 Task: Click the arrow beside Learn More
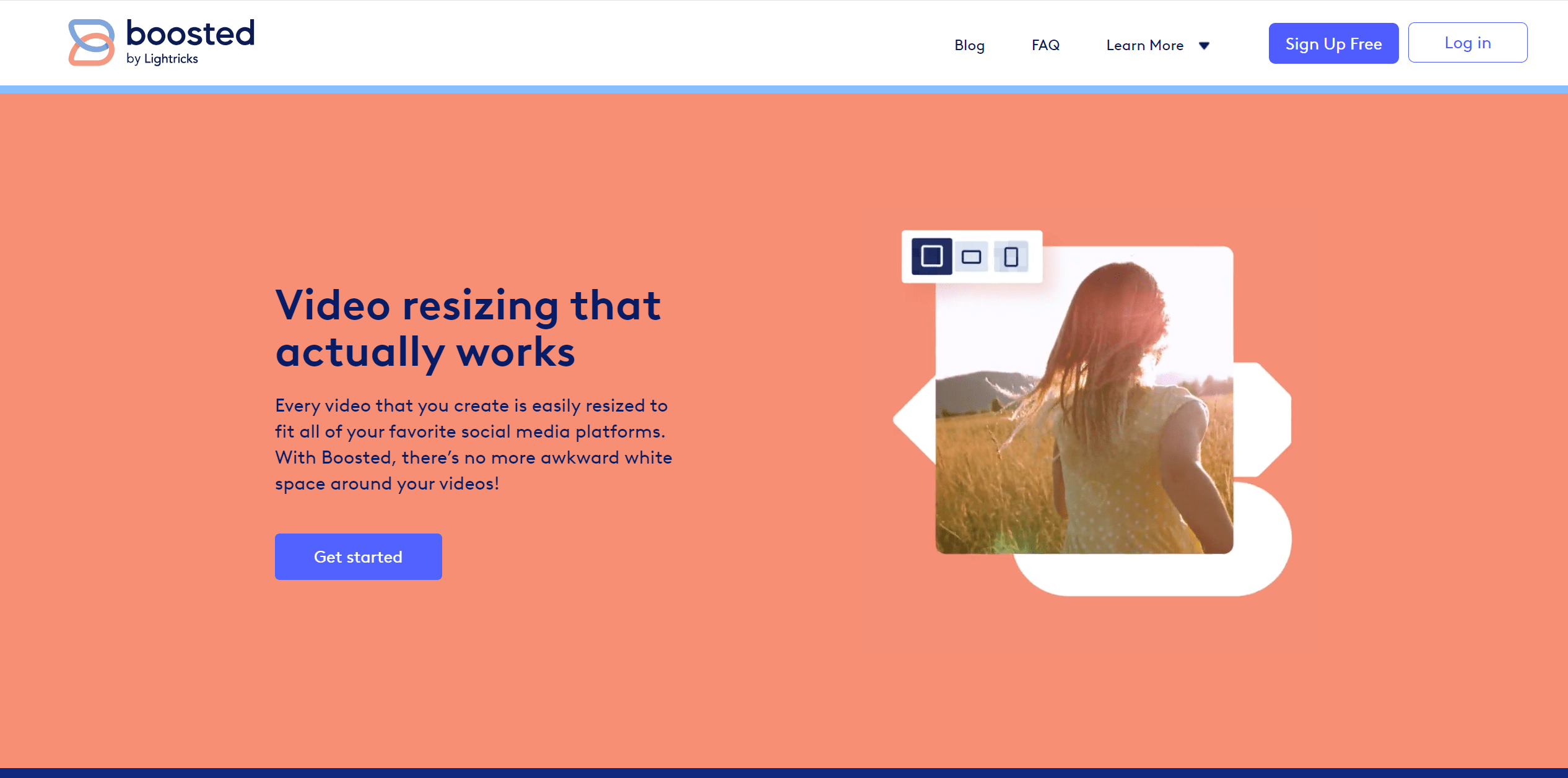(x=1204, y=46)
